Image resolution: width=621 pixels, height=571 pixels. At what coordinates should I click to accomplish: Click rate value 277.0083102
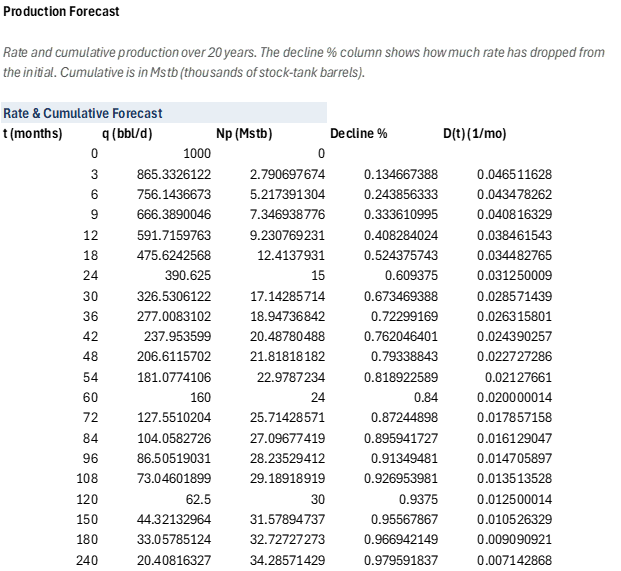174,316
